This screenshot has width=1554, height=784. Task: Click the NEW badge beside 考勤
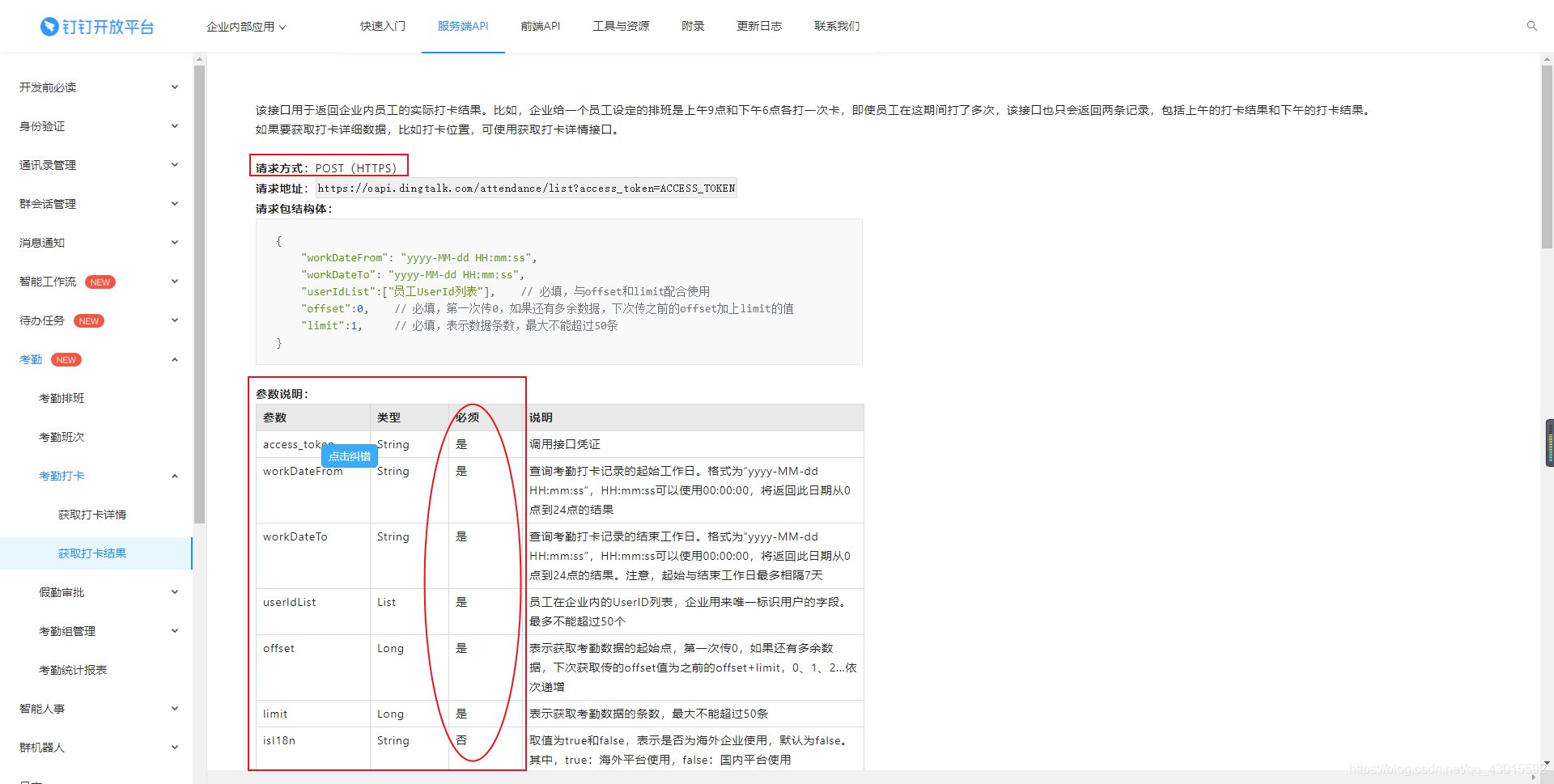coord(66,360)
